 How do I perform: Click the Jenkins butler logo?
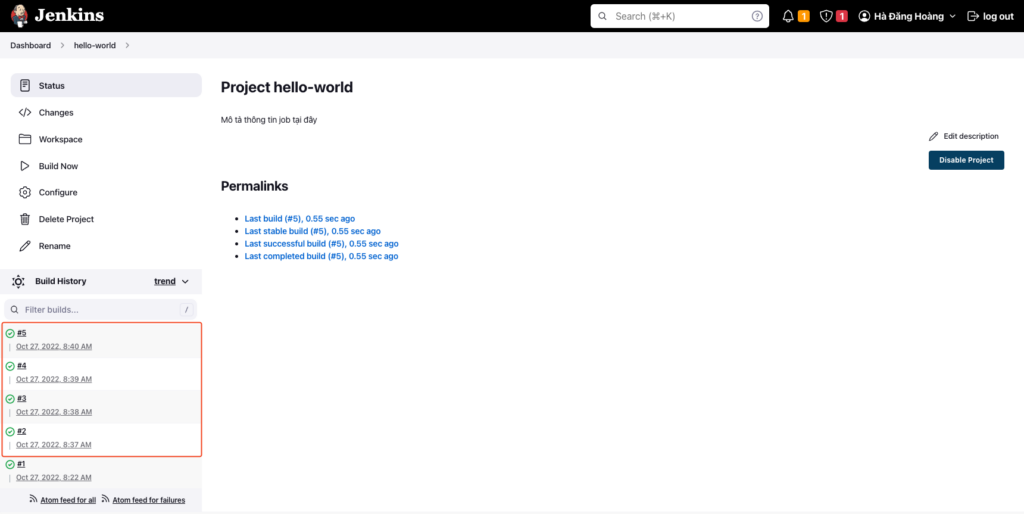pos(20,16)
